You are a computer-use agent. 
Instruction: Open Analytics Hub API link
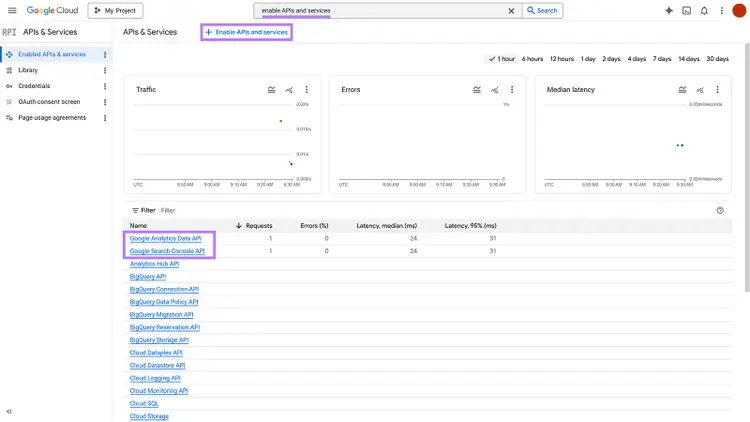154,264
